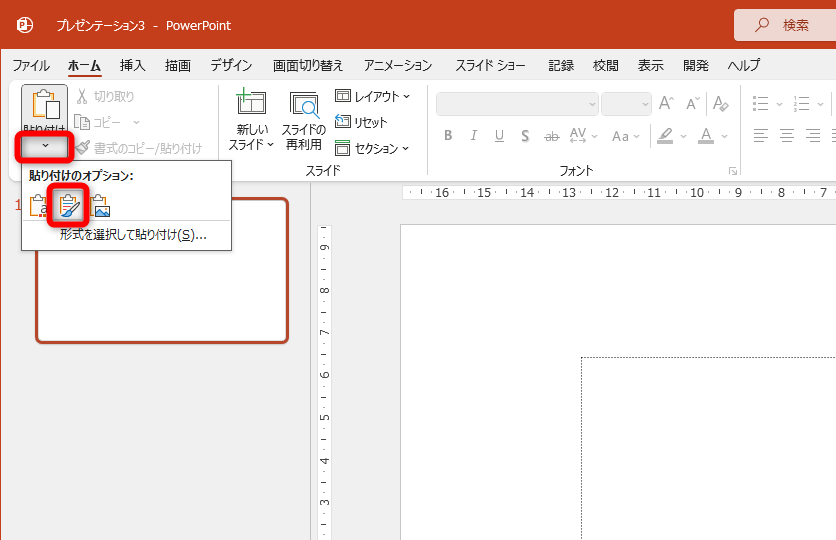Center align text
The width and height of the screenshot is (836, 540).
click(x=787, y=136)
